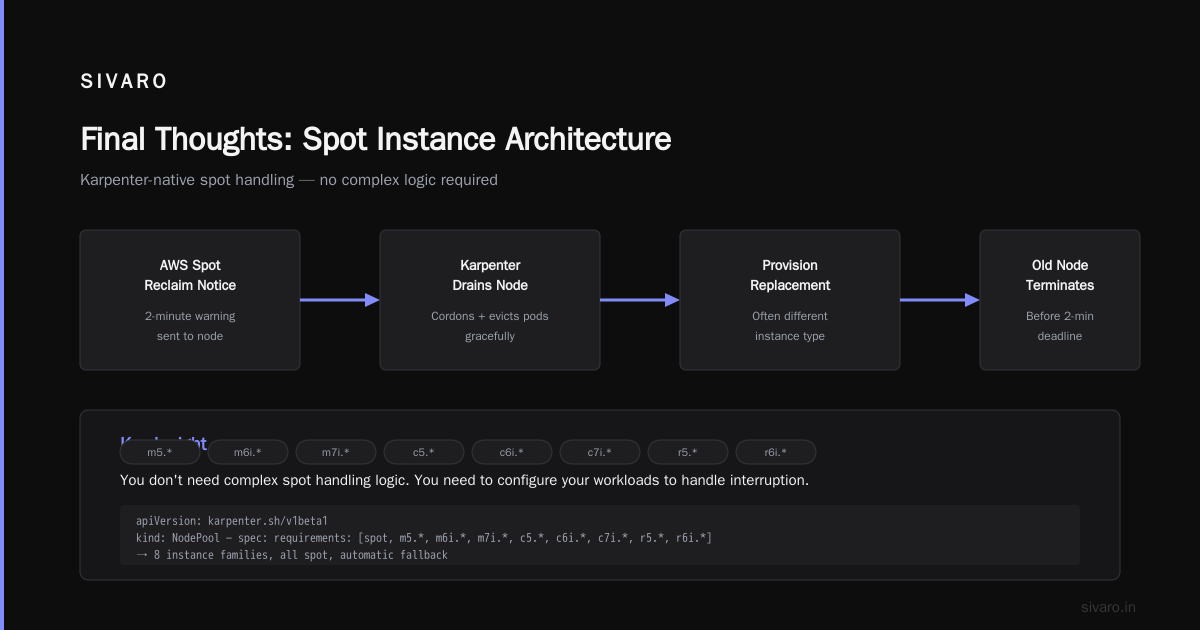Select the m5.* instance family chip

(160, 452)
